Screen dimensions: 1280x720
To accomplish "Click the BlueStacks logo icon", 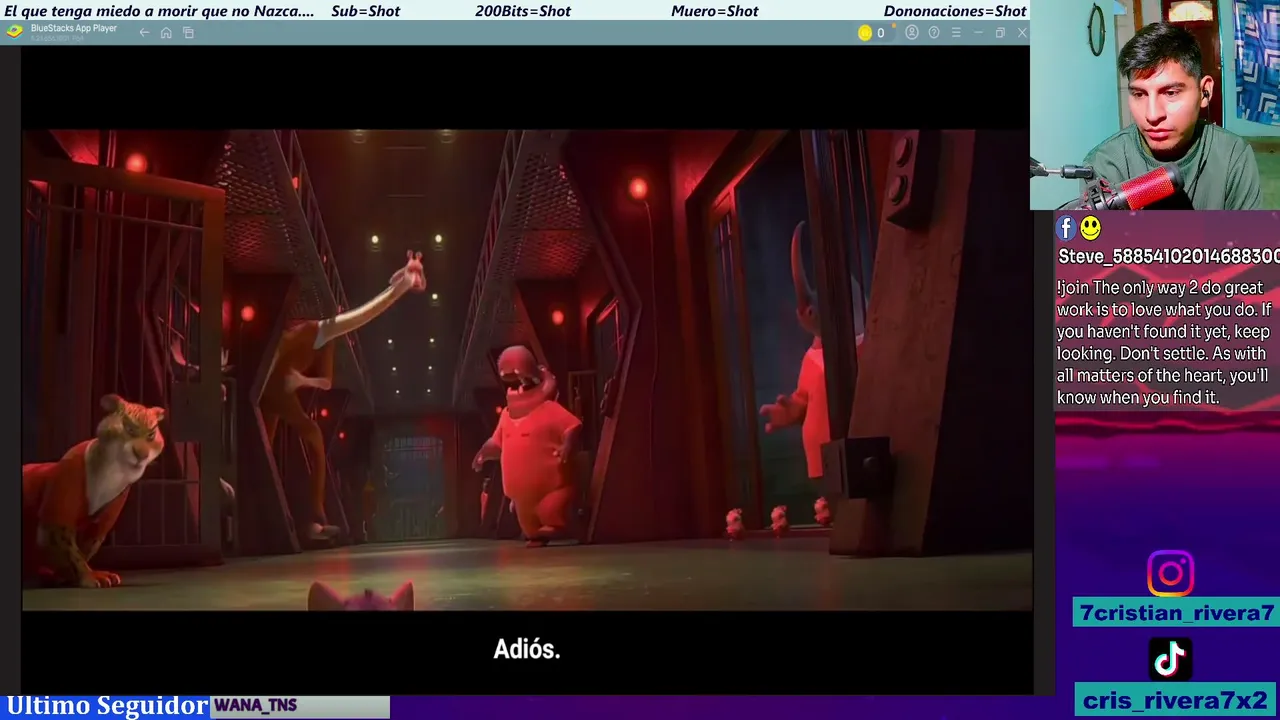I will [14, 31].
